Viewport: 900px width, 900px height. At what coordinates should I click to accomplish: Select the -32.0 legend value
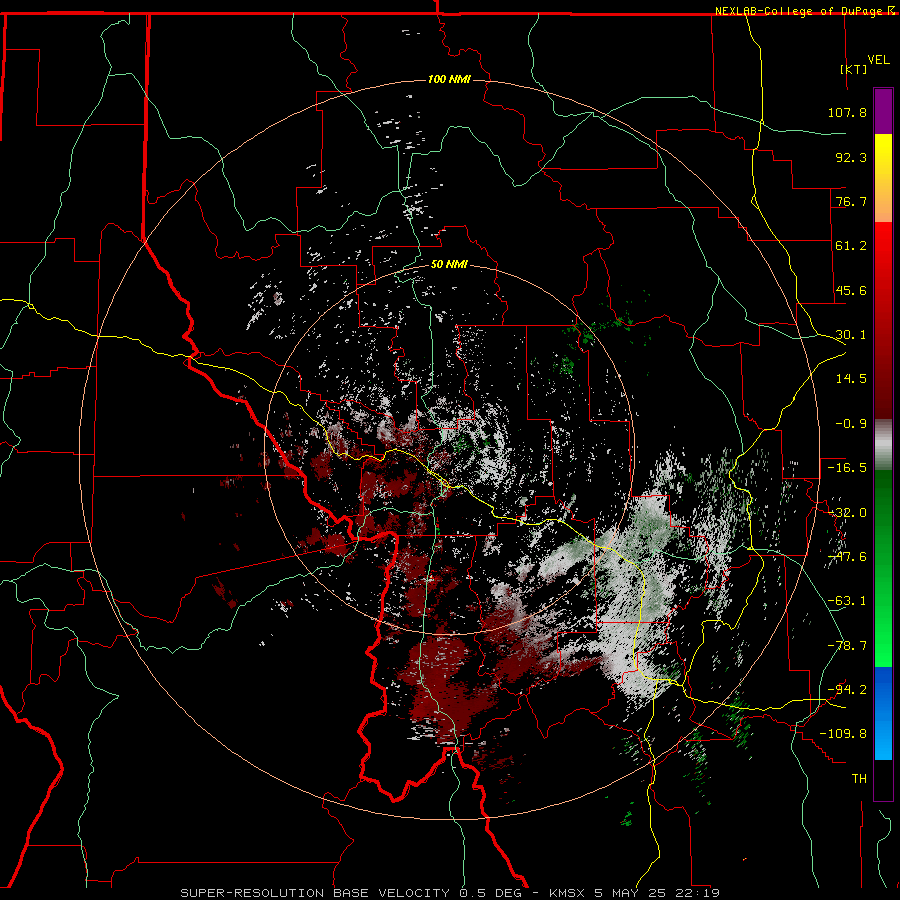pos(847,513)
